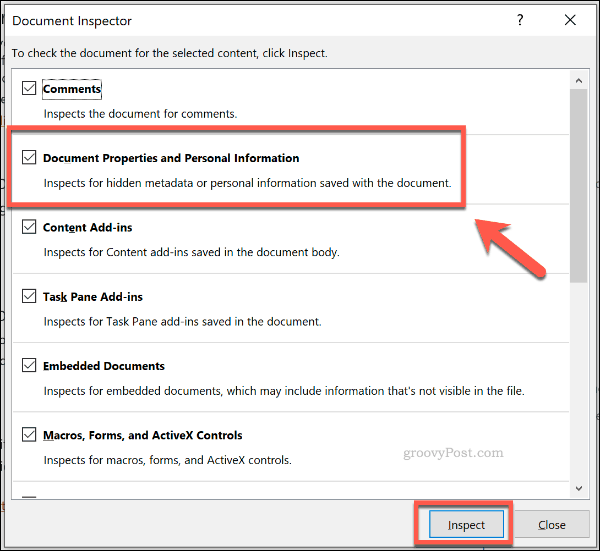Image resolution: width=600 pixels, height=551 pixels.
Task: Uncheck the Comments checkbox
Action: [x=29, y=88]
